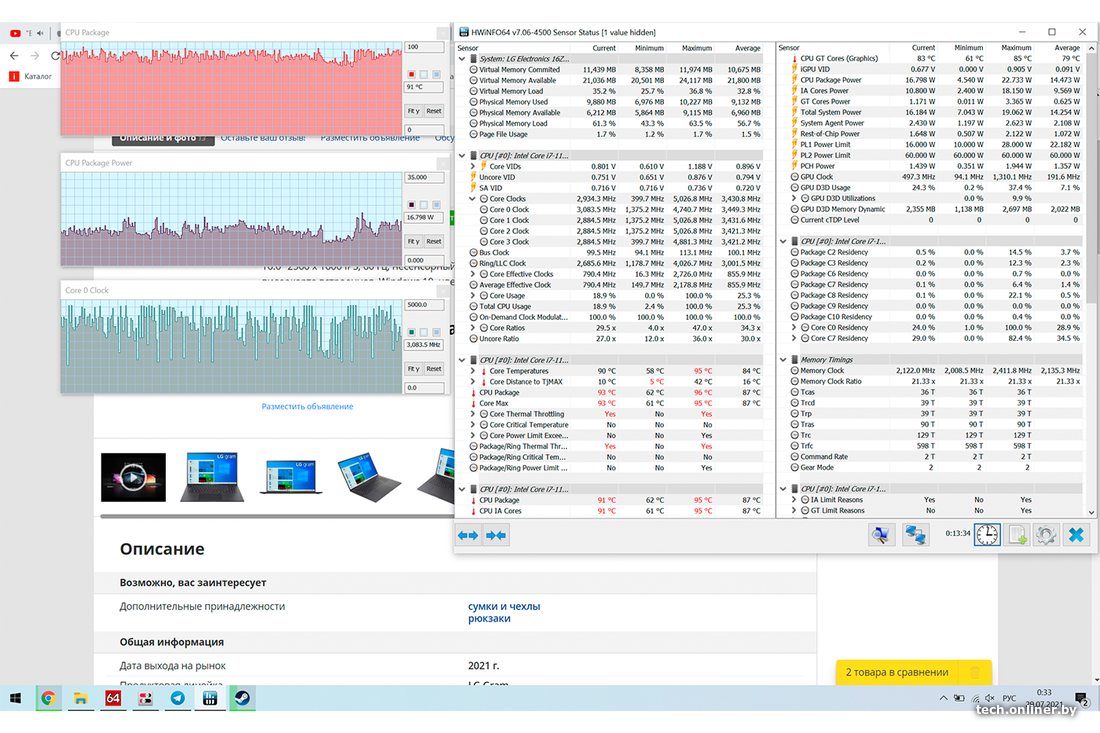The width and height of the screenshot is (1100, 733).
Task: Open the sensor search magnifier icon
Action: 880,535
